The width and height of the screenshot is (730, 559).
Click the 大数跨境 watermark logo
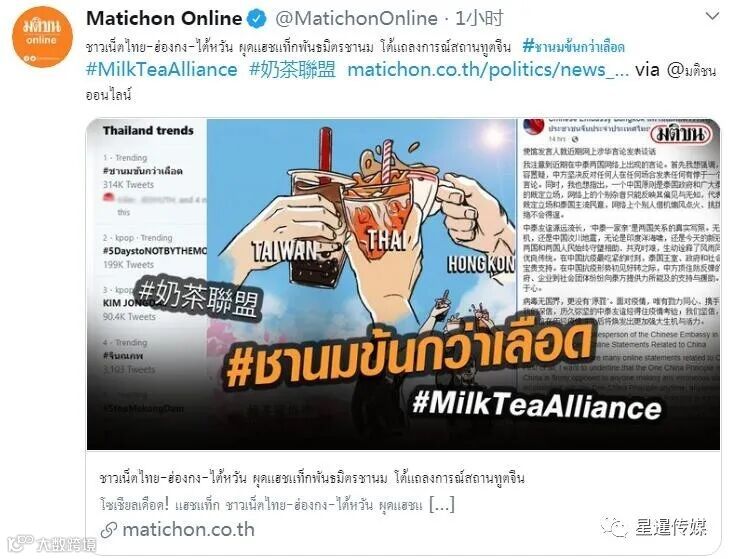pos(52,543)
